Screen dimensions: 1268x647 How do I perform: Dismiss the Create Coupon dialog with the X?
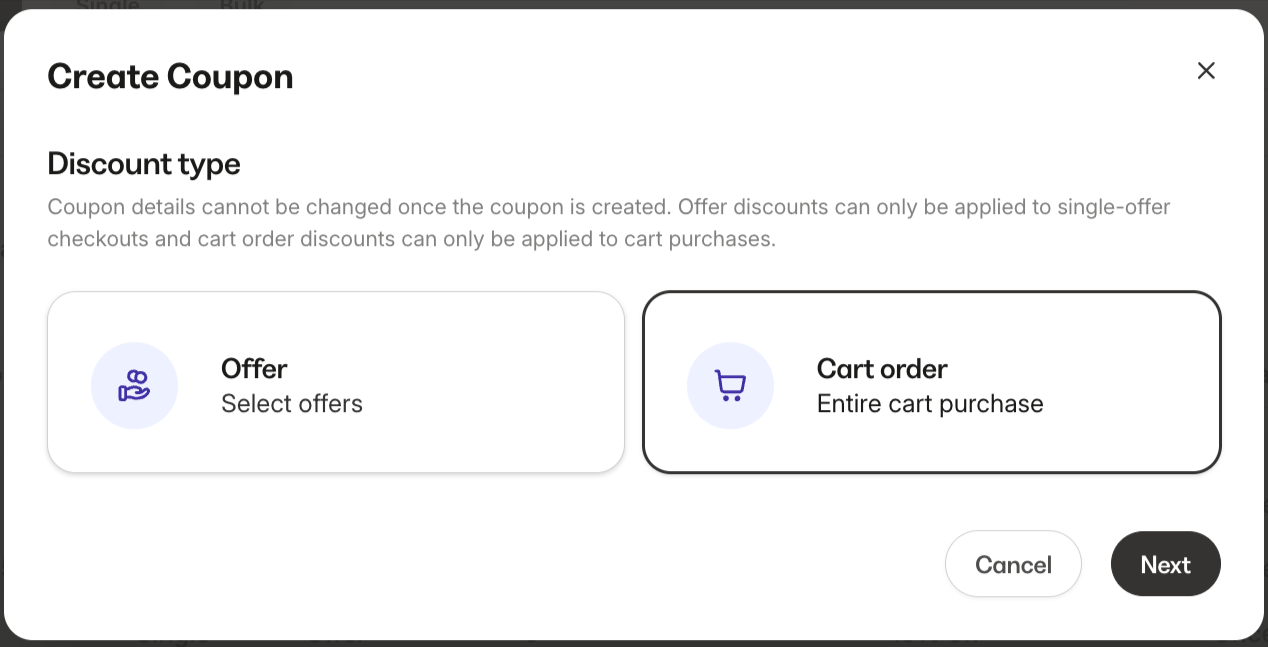click(x=1206, y=70)
